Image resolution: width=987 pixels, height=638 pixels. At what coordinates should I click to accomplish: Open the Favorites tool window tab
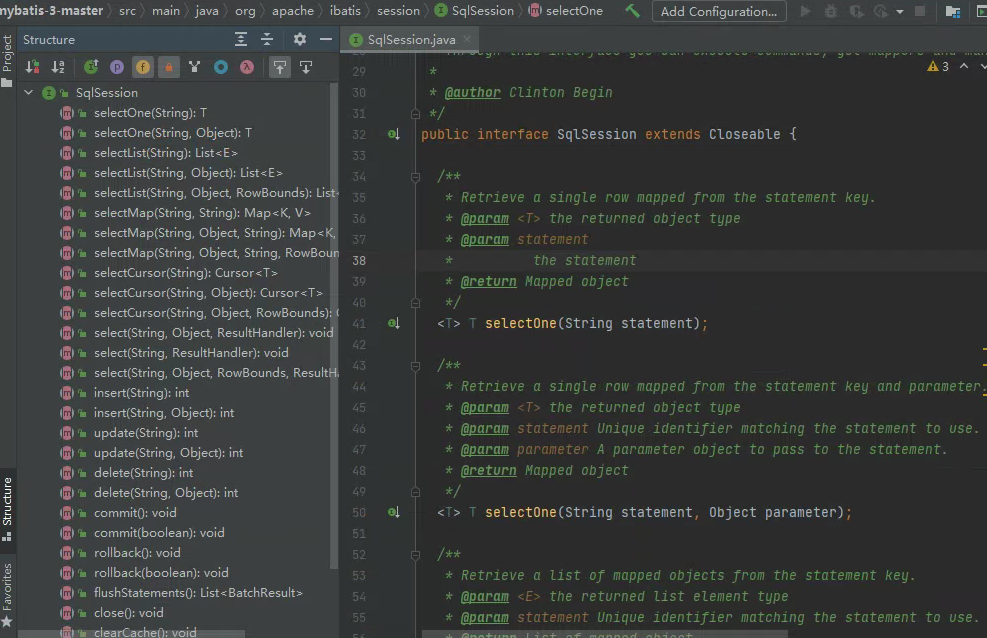coord(7,595)
